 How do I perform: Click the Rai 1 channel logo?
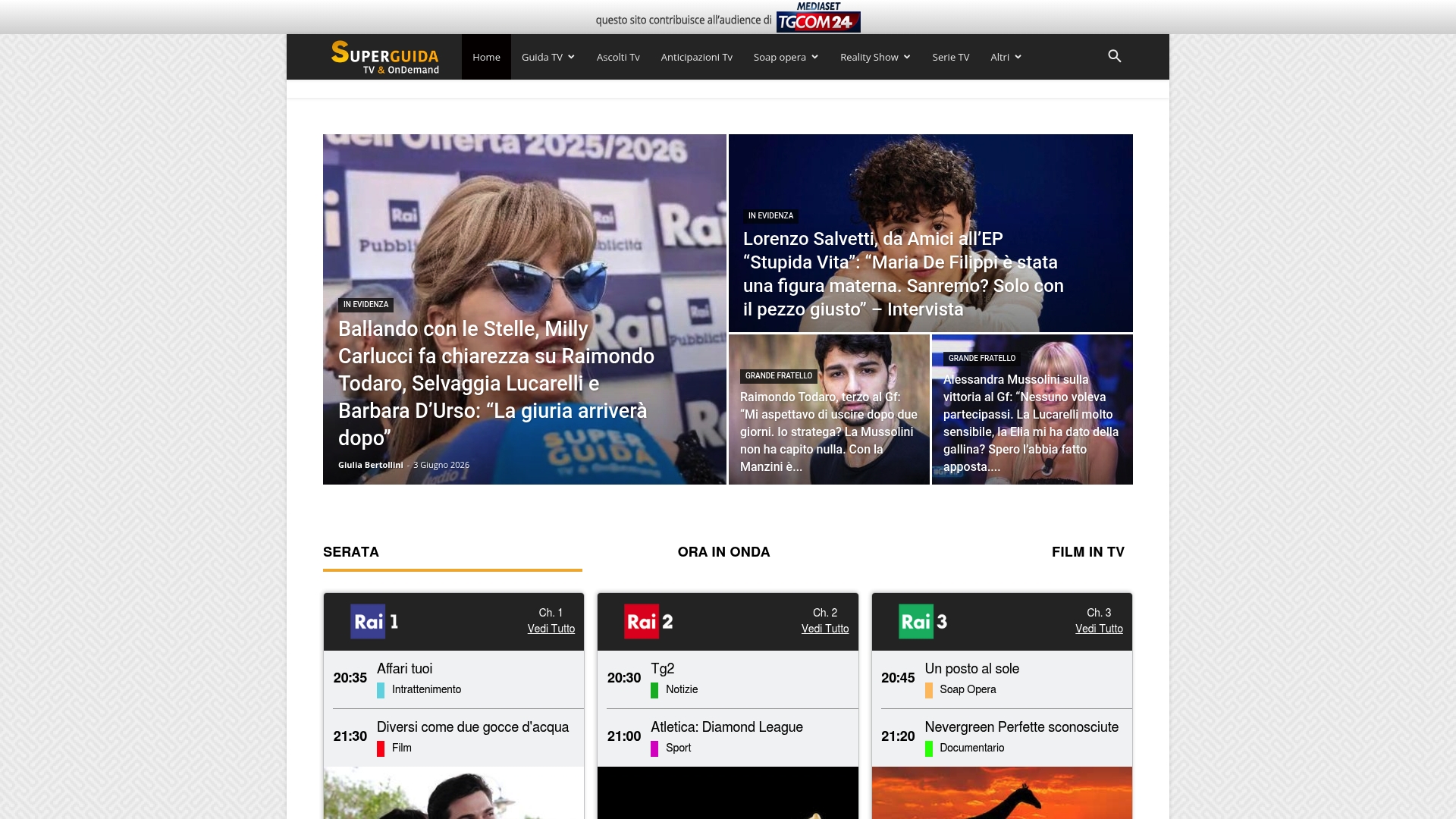tap(375, 622)
